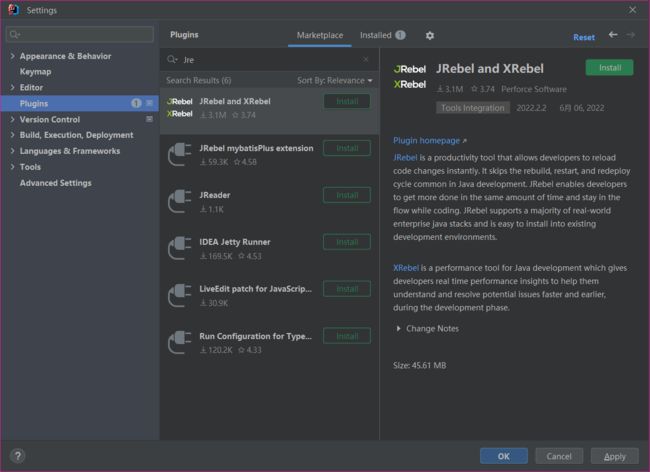Viewport: 650px width, 472px height.
Task: Click the Reset link
Action: 584,37
